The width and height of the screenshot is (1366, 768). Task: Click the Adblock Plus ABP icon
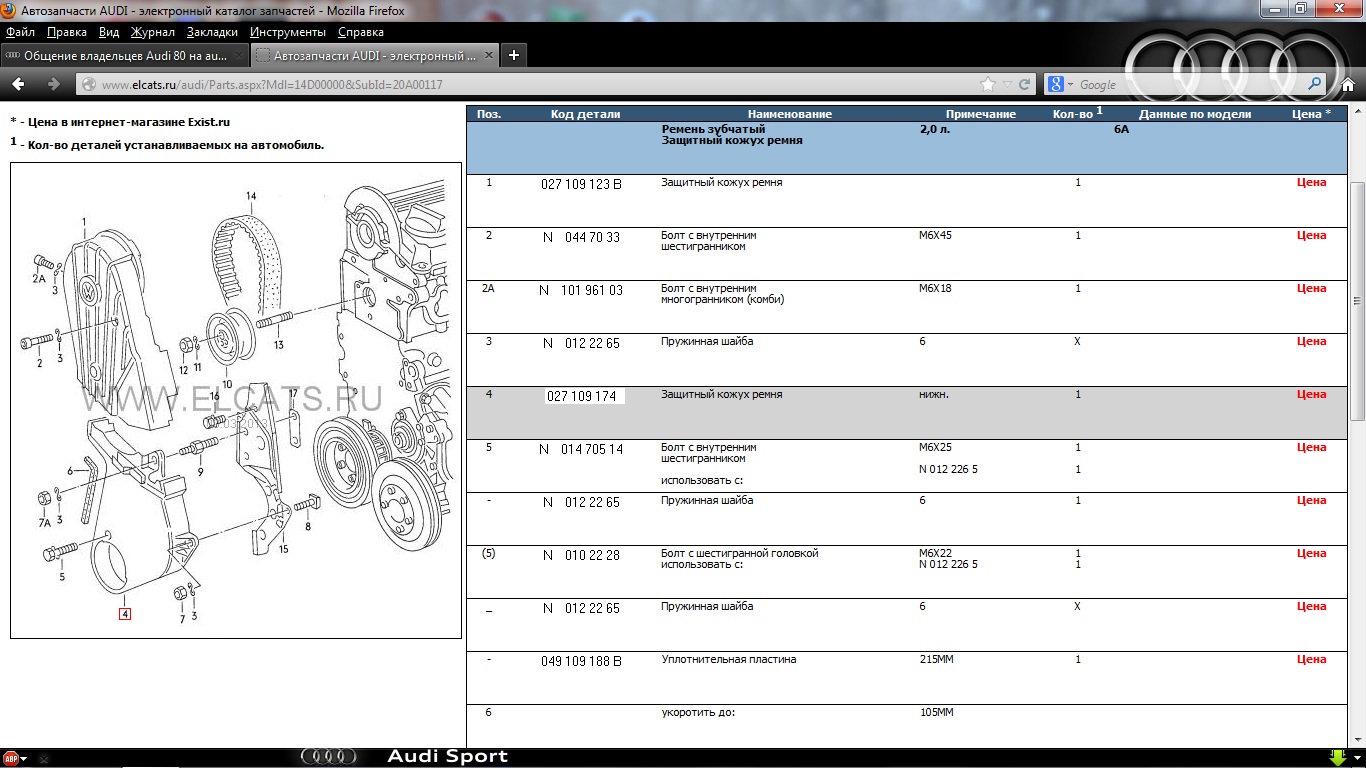pyautogui.click(x=10, y=758)
